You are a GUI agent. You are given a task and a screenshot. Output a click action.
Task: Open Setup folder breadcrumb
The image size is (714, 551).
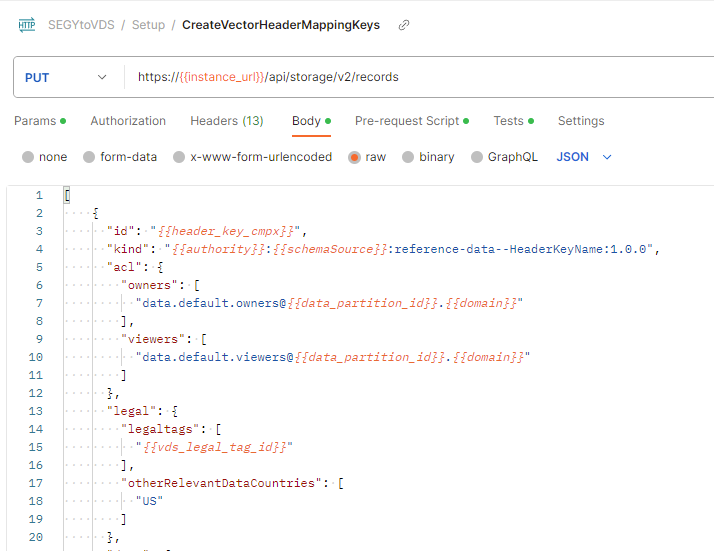point(148,25)
